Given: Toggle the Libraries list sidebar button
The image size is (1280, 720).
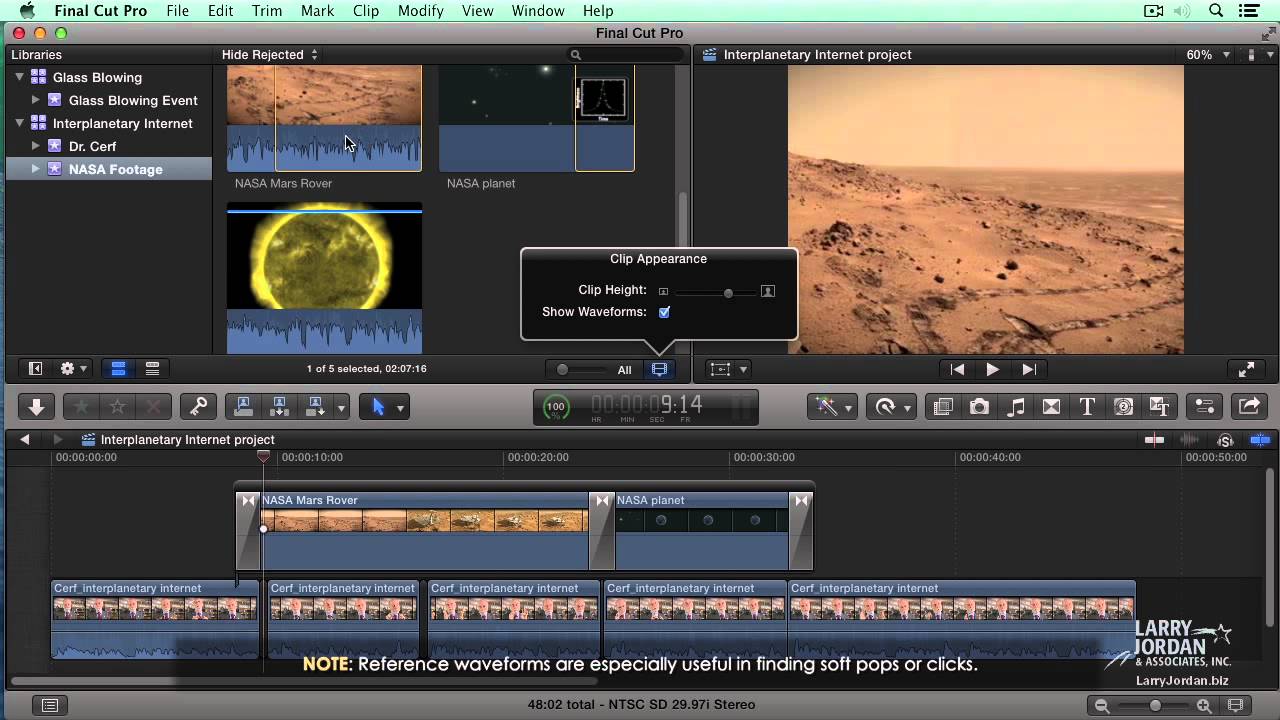Looking at the screenshot, I should coord(35,369).
